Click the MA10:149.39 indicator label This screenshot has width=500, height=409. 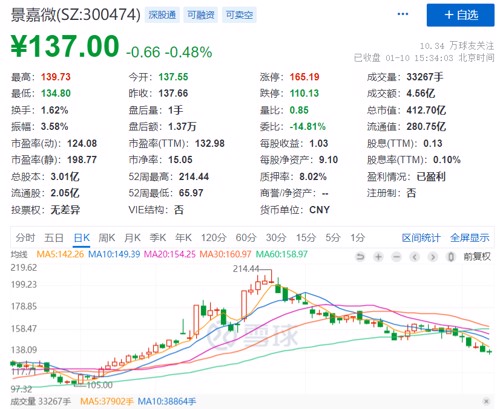point(114,254)
